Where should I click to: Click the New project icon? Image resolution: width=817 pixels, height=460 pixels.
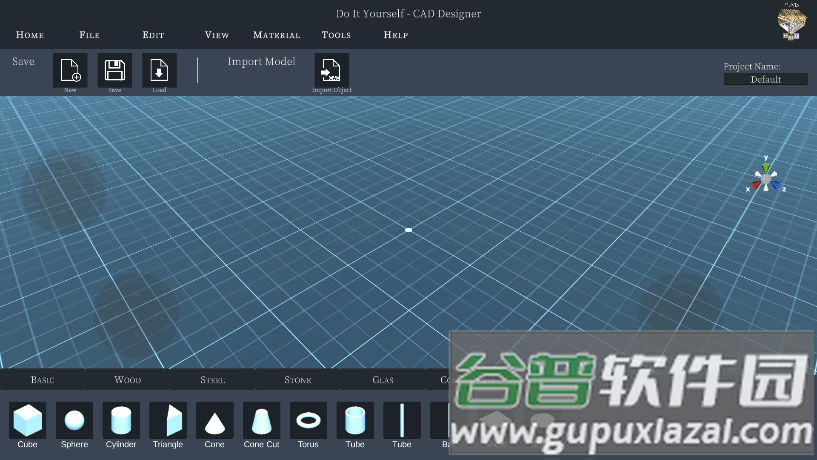point(70,70)
